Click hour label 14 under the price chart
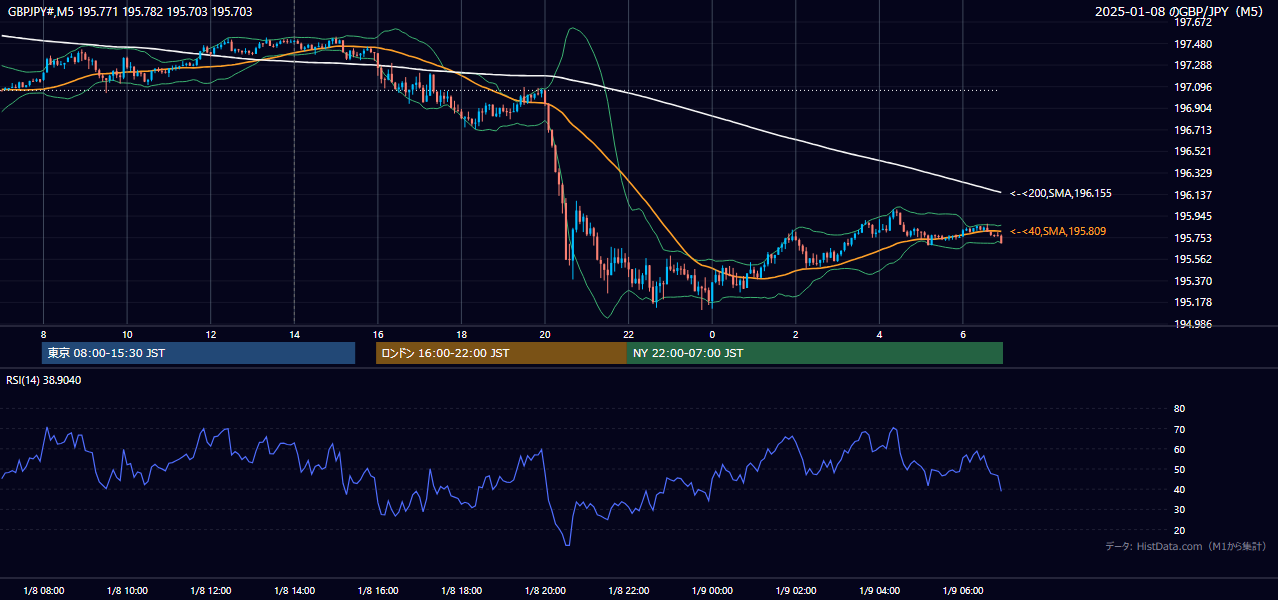This screenshot has width=1278, height=600. [x=294, y=334]
